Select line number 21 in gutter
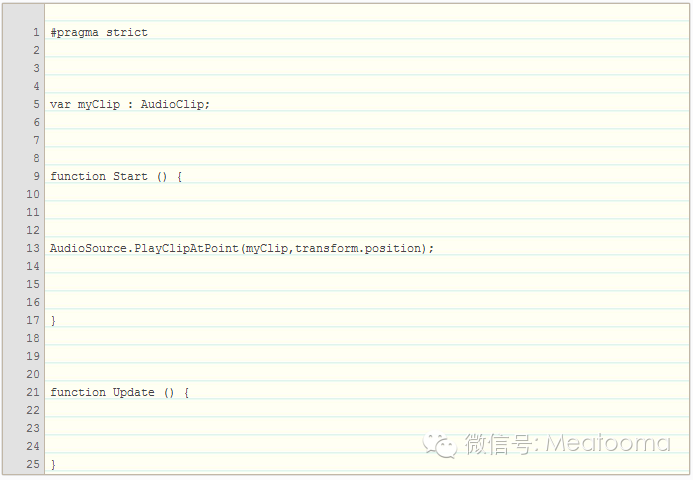Viewport: 693px width, 480px height. (33, 392)
